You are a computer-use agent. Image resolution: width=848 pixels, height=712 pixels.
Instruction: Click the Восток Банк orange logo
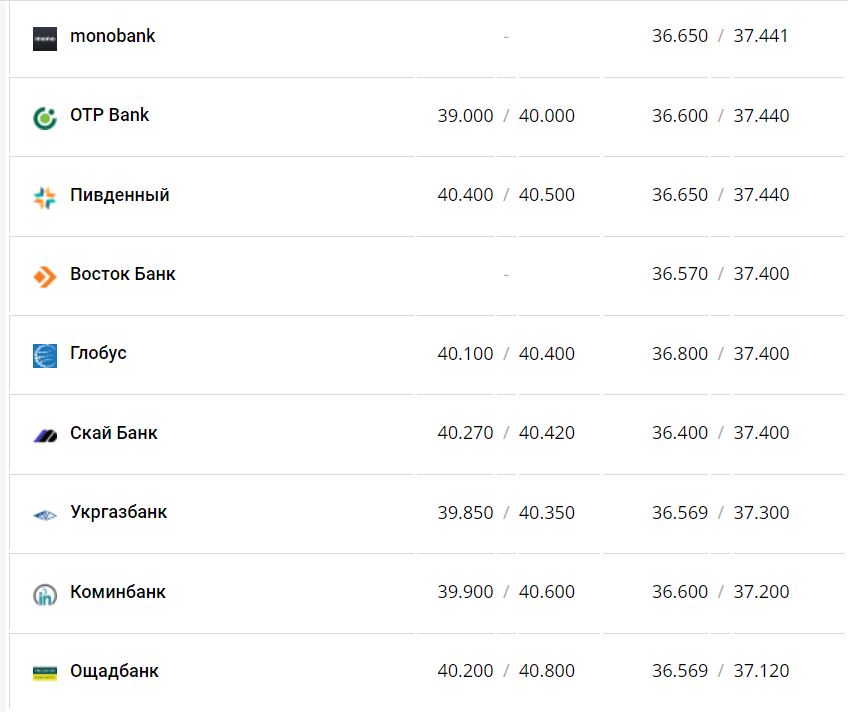[45, 276]
